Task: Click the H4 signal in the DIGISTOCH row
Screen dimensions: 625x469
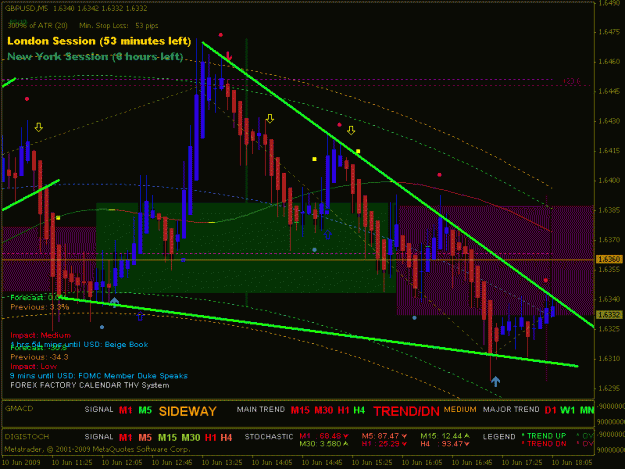Action: [226, 438]
